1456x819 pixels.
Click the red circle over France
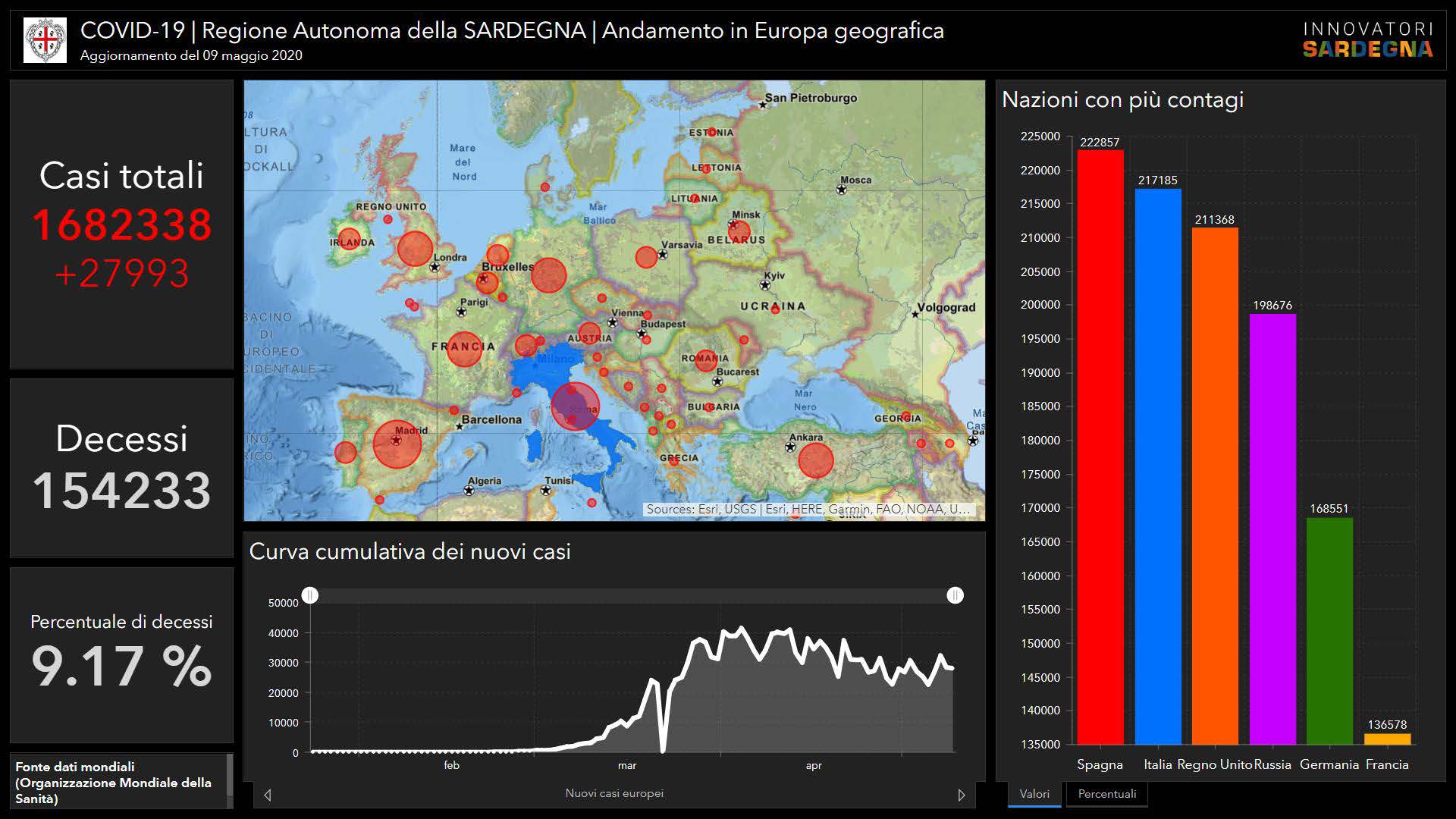(x=464, y=350)
